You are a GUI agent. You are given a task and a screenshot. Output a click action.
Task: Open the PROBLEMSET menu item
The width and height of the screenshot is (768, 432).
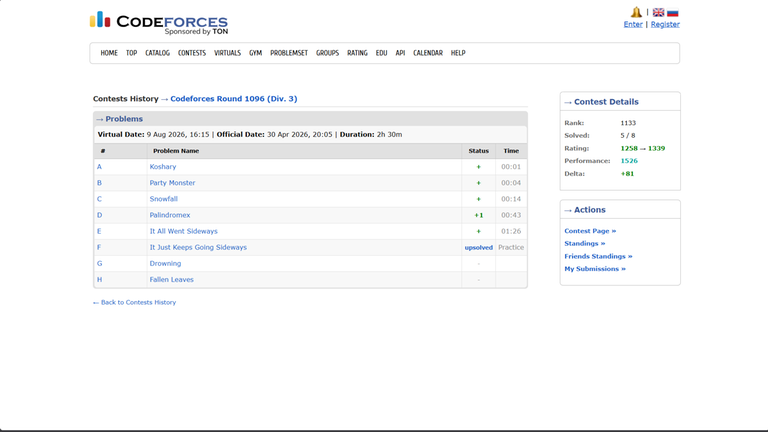289,53
